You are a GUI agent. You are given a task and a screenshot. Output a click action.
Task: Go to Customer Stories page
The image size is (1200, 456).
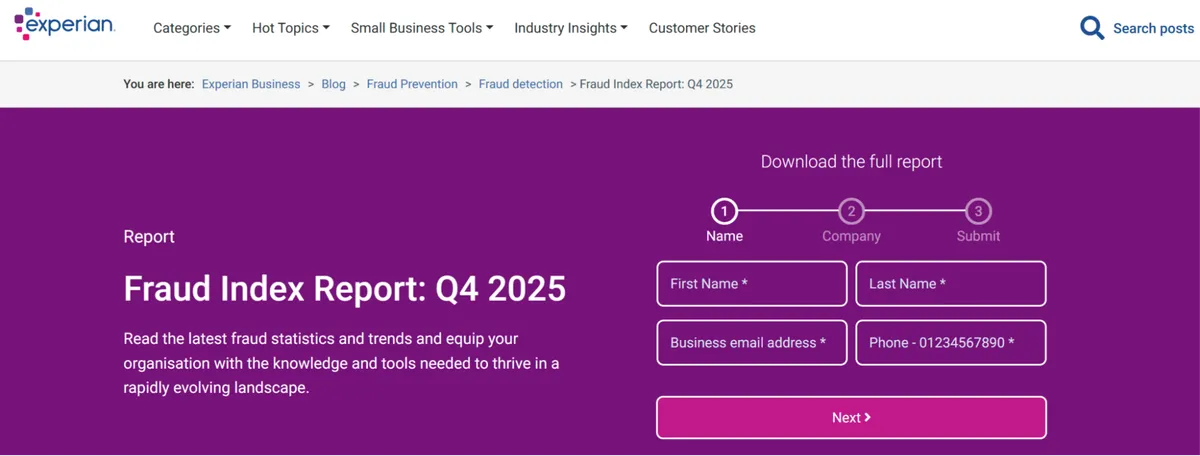click(x=702, y=28)
